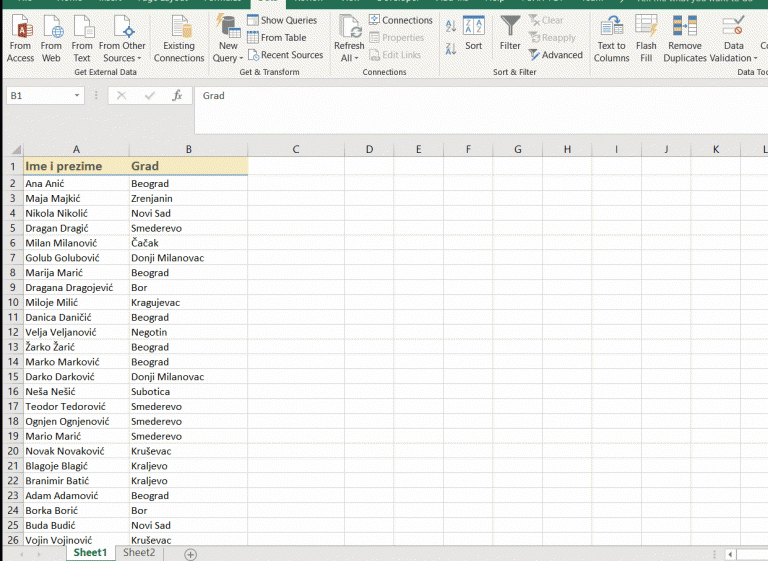Sort Z to A descending

(451, 49)
